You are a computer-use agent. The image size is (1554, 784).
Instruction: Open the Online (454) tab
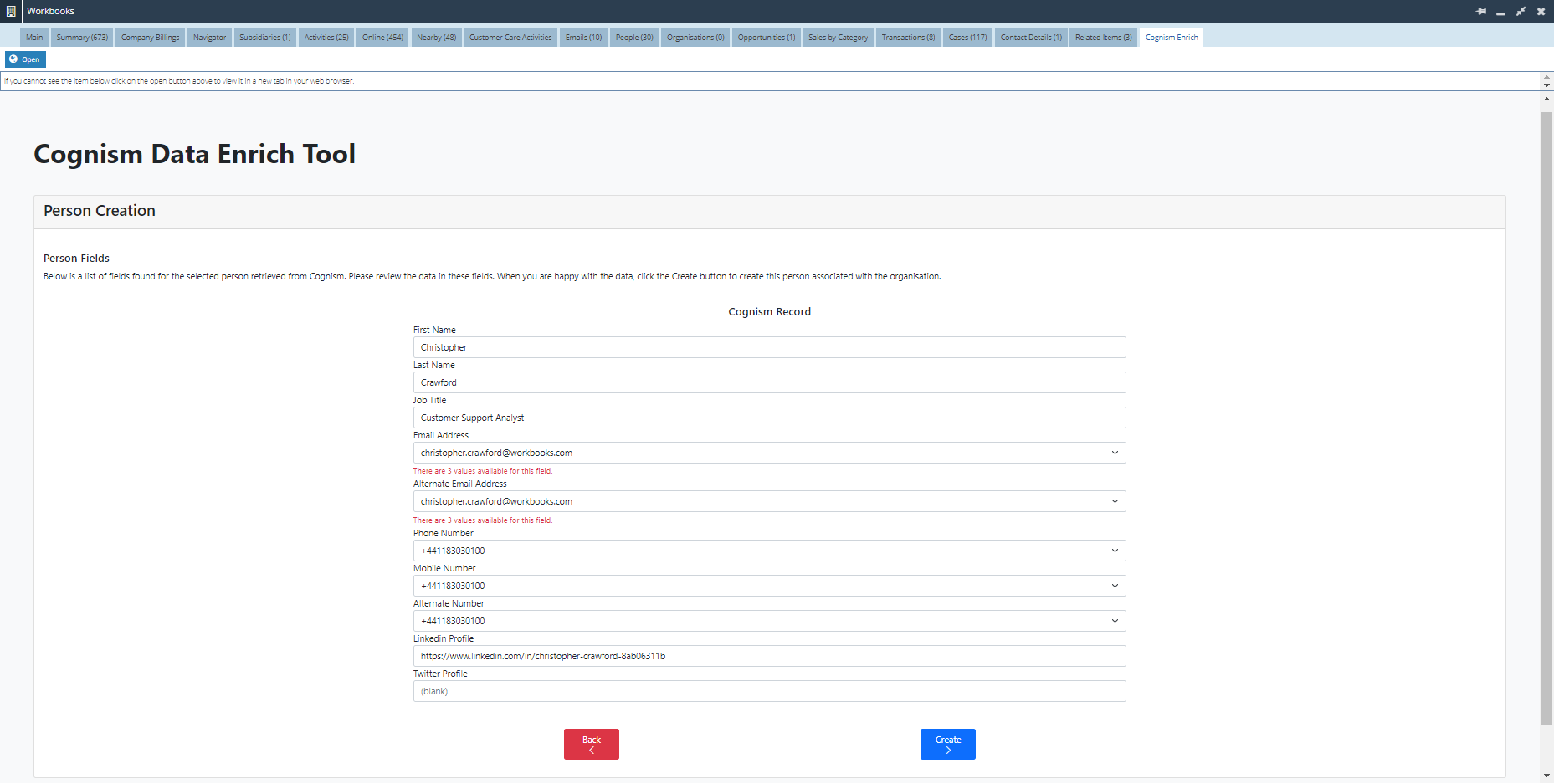[x=382, y=38]
